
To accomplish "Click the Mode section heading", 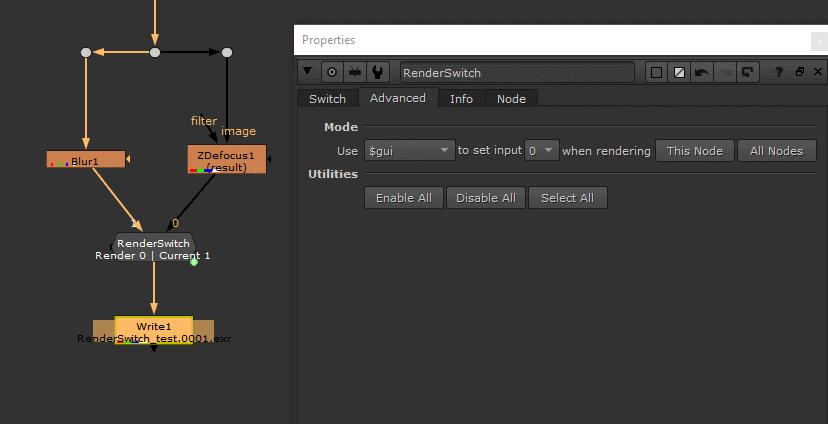I will pos(341,127).
